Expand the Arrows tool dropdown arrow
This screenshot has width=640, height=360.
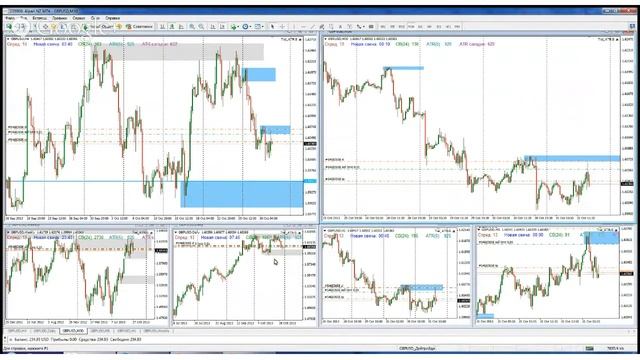point(364,27)
